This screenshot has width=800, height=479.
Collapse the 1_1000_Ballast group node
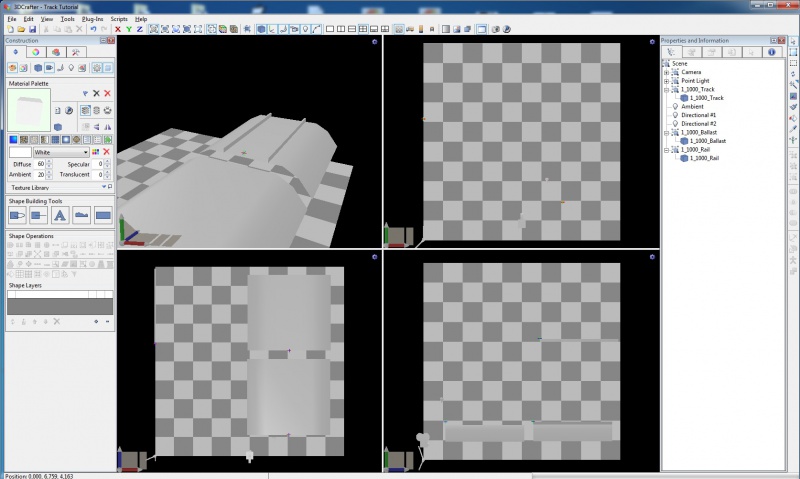(666, 133)
